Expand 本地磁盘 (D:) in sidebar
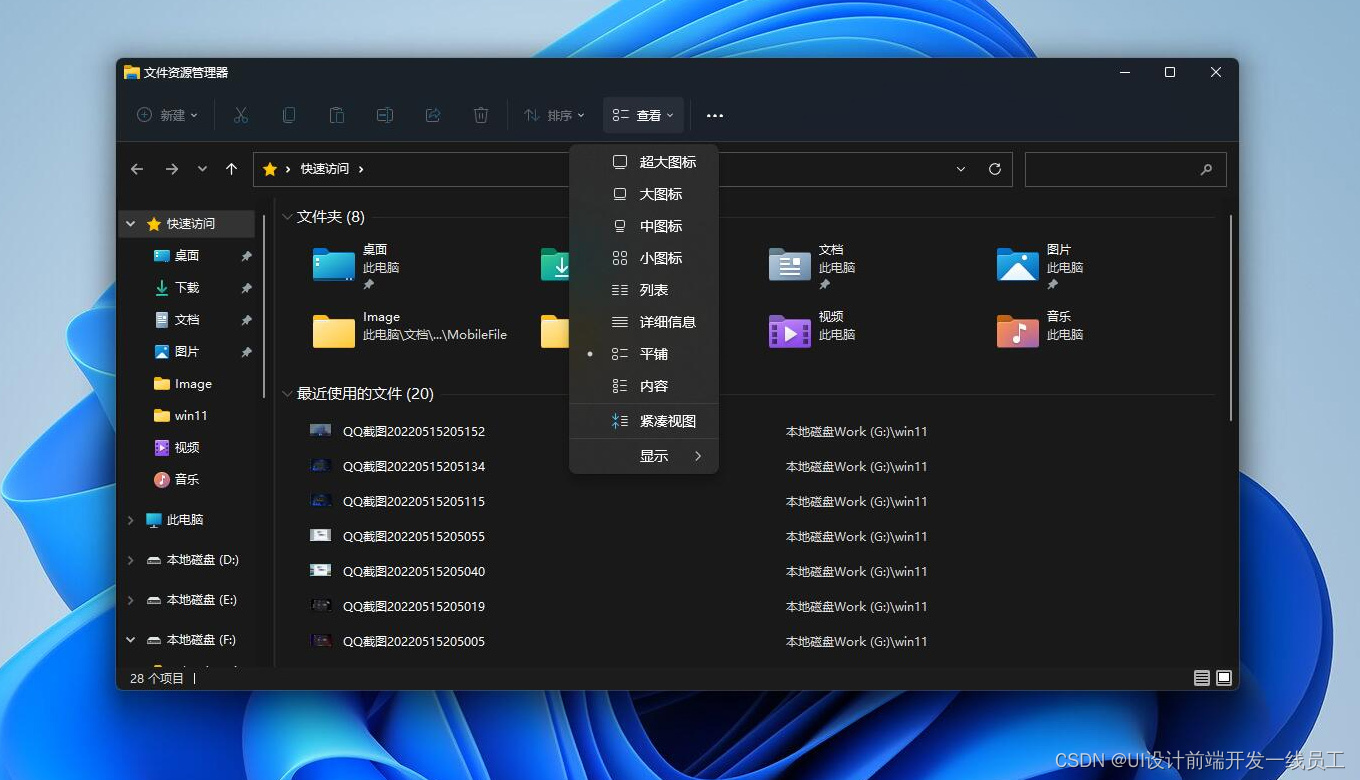 tap(131, 560)
